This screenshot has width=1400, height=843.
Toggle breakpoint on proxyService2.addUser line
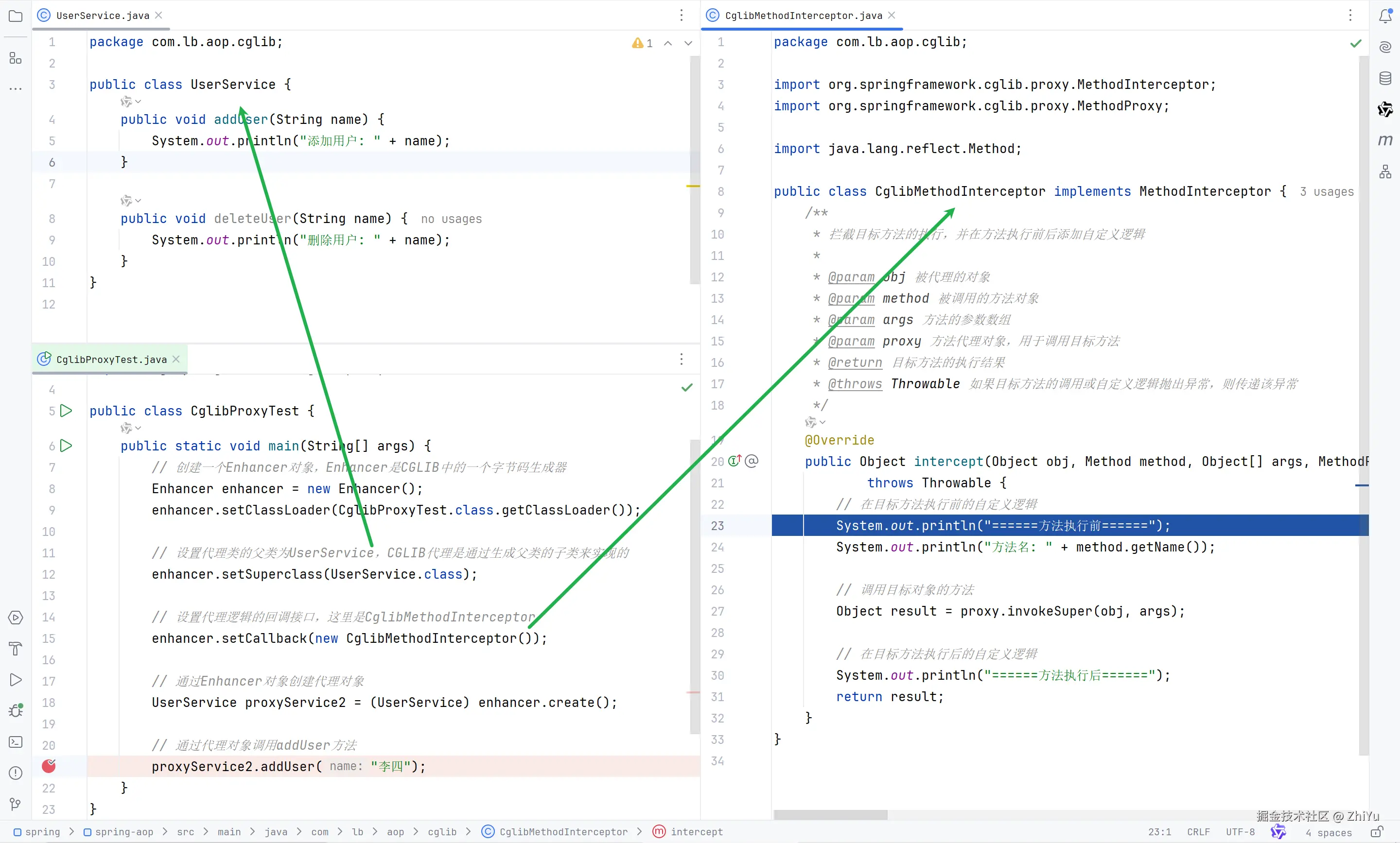pyautogui.click(x=49, y=766)
